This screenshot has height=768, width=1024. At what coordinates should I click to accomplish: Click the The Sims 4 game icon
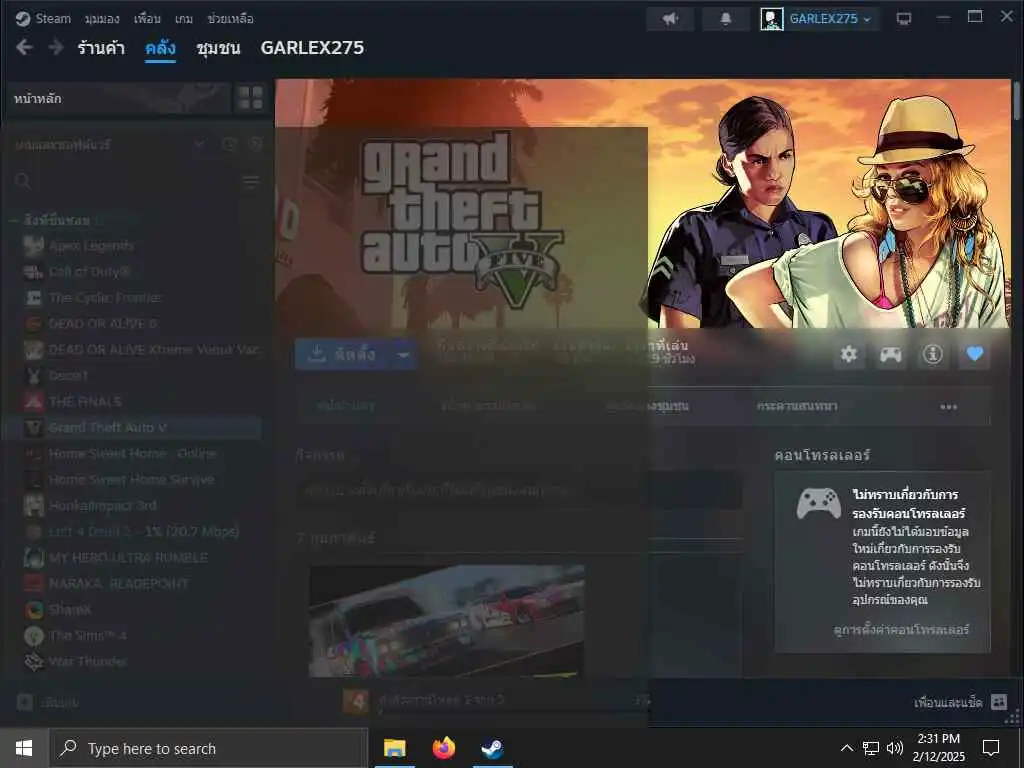pyautogui.click(x=33, y=635)
